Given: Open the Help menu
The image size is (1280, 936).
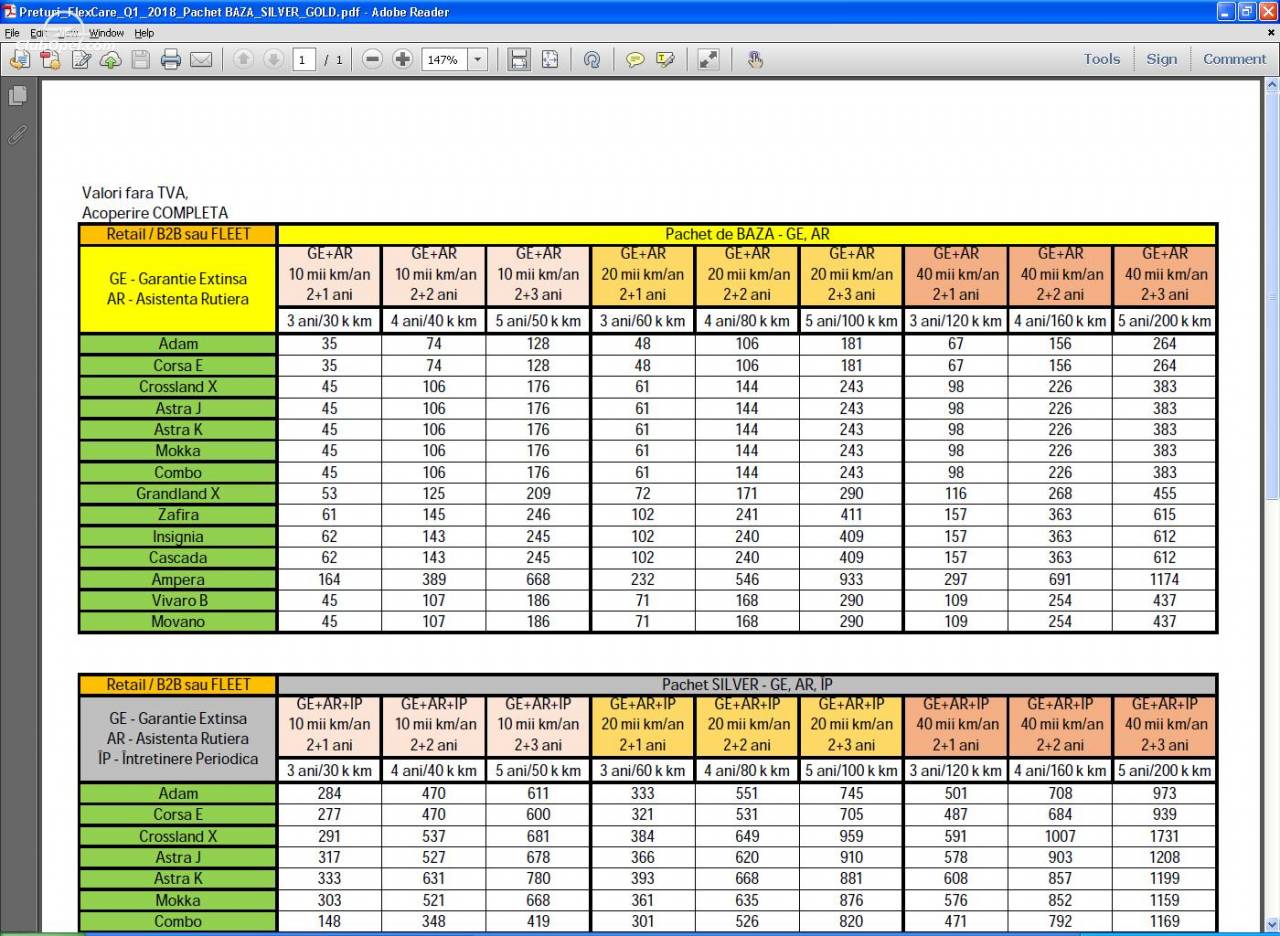Looking at the screenshot, I should click(x=144, y=33).
